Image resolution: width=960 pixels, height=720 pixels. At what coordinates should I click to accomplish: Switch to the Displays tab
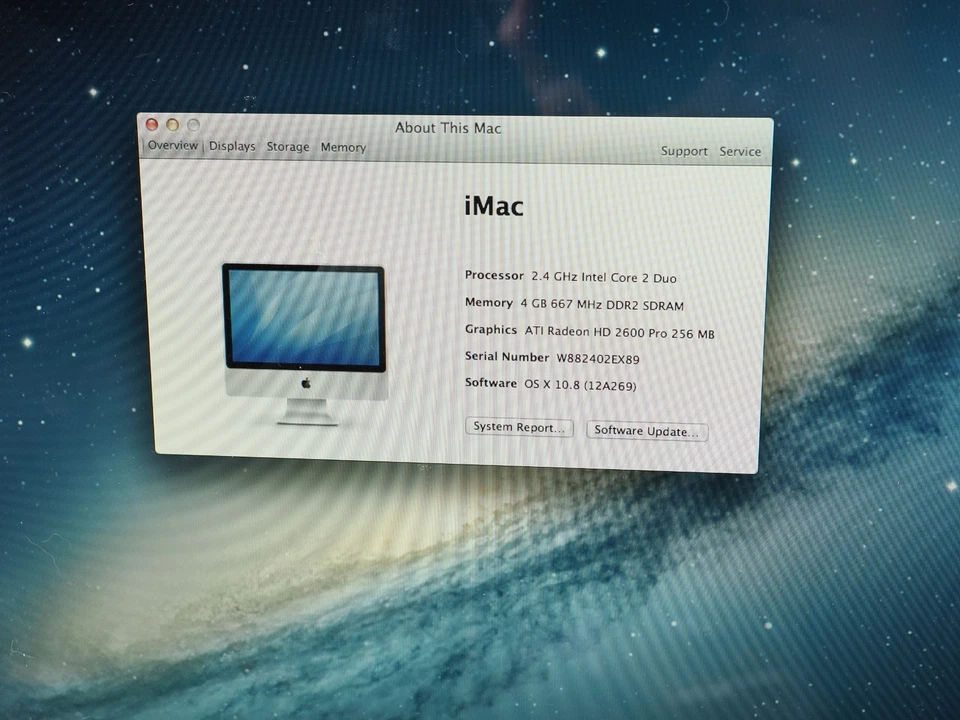click(x=231, y=146)
